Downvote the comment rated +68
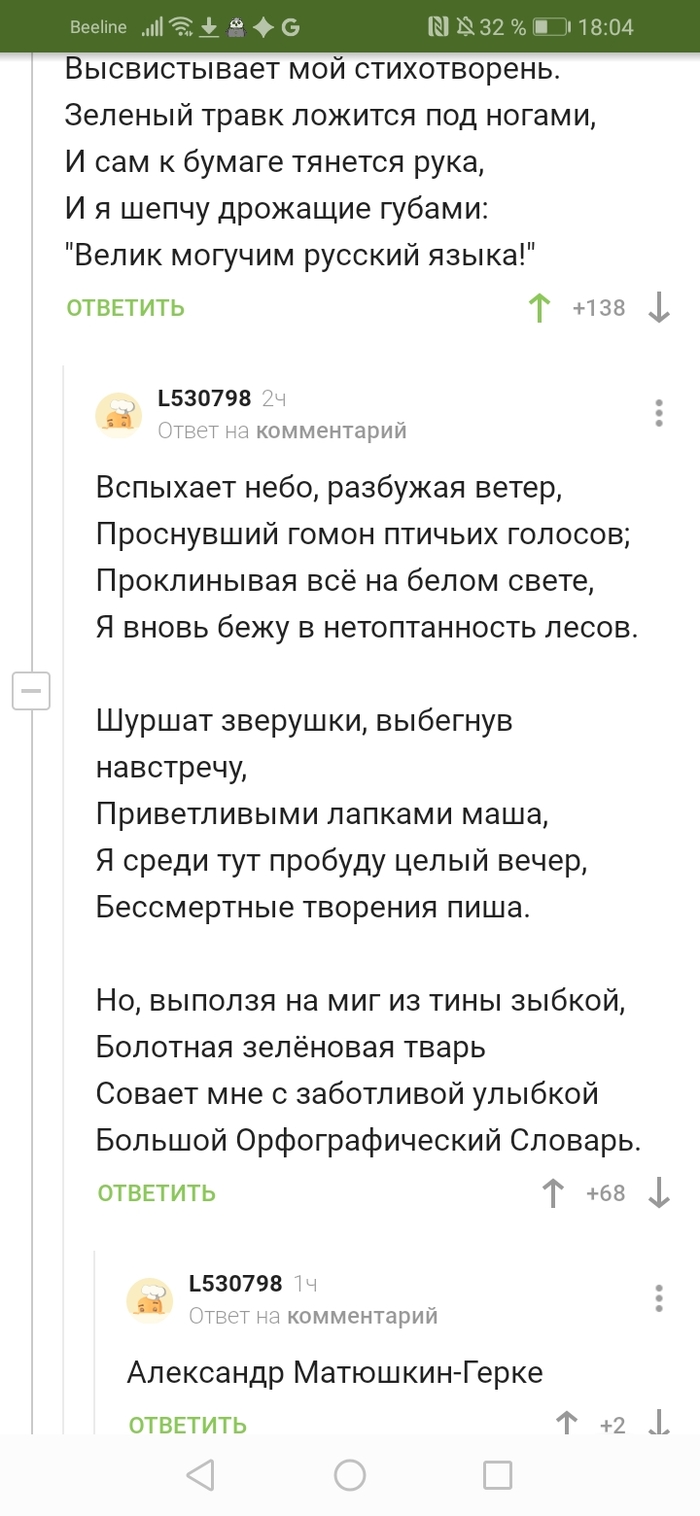700x1516 pixels. tap(659, 1193)
